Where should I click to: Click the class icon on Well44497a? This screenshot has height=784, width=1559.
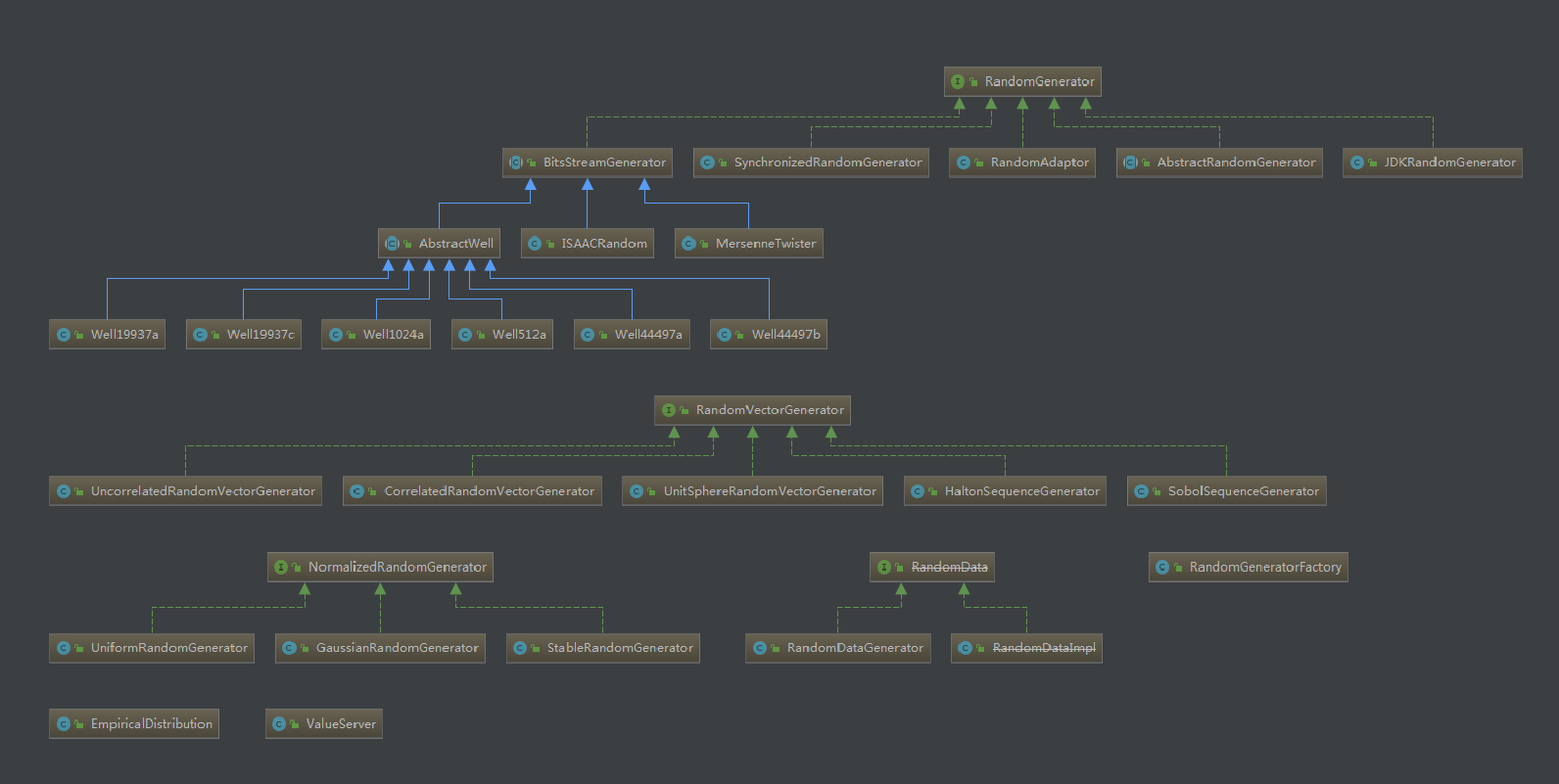pos(588,335)
